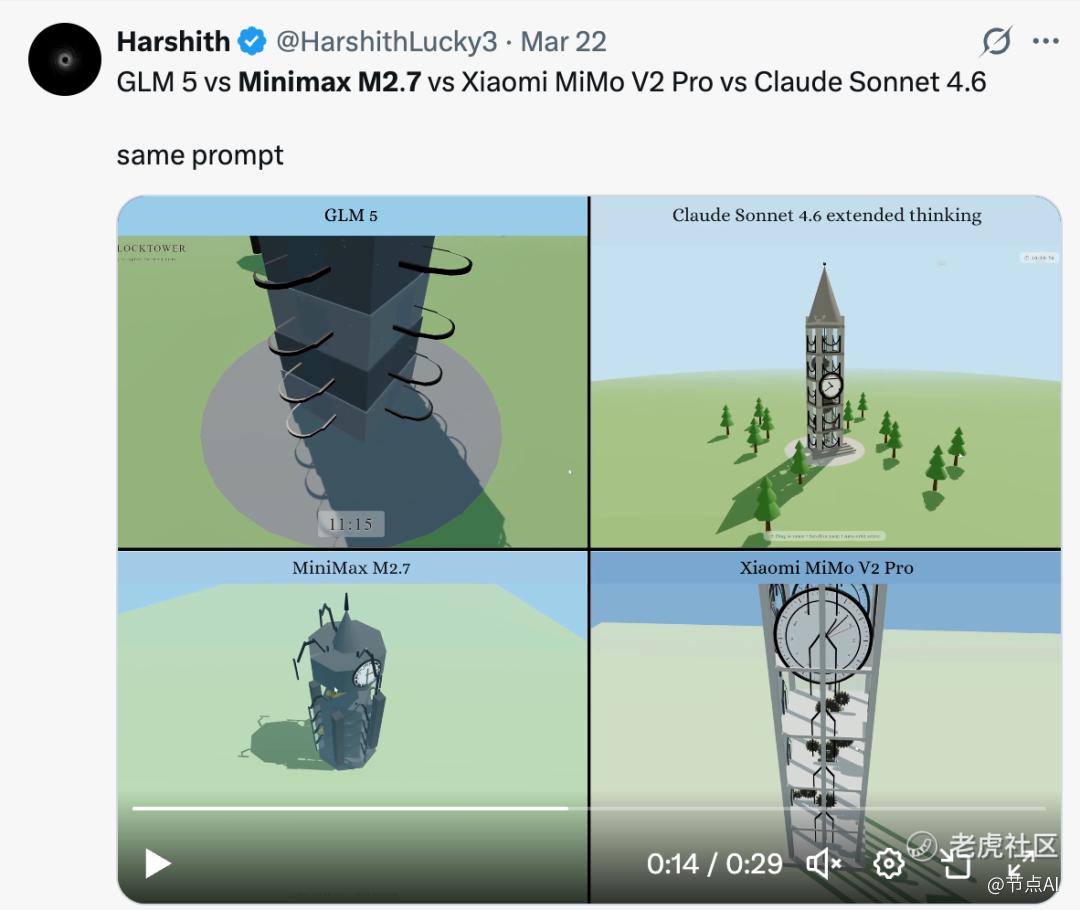Image resolution: width=1080 pixels, height=910 pixels.
Task: Open the @HarshithLucky3 handle link
Action: (386, 41)
